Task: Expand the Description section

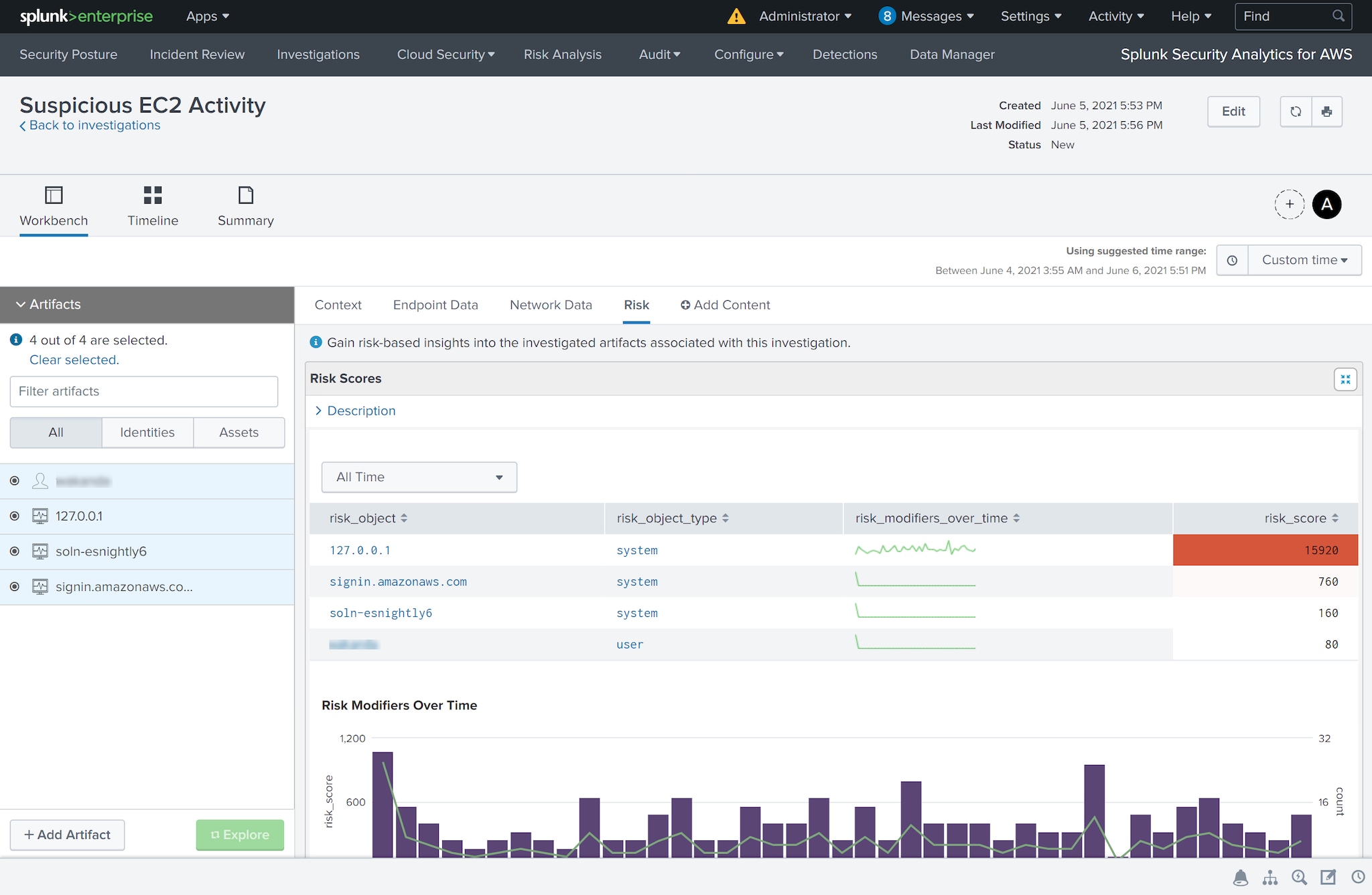Action: 355,411
